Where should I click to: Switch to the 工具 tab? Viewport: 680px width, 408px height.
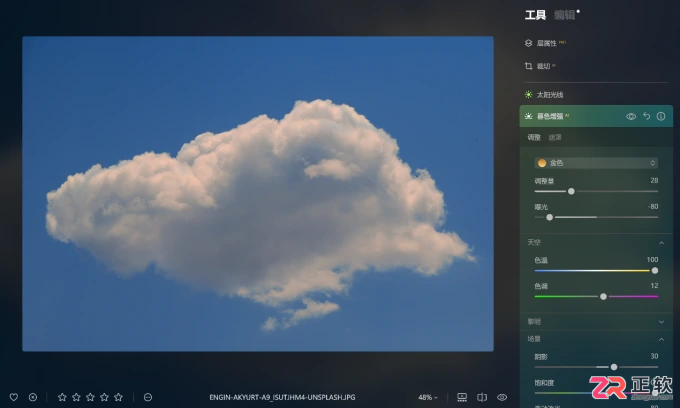coord(535,15)
